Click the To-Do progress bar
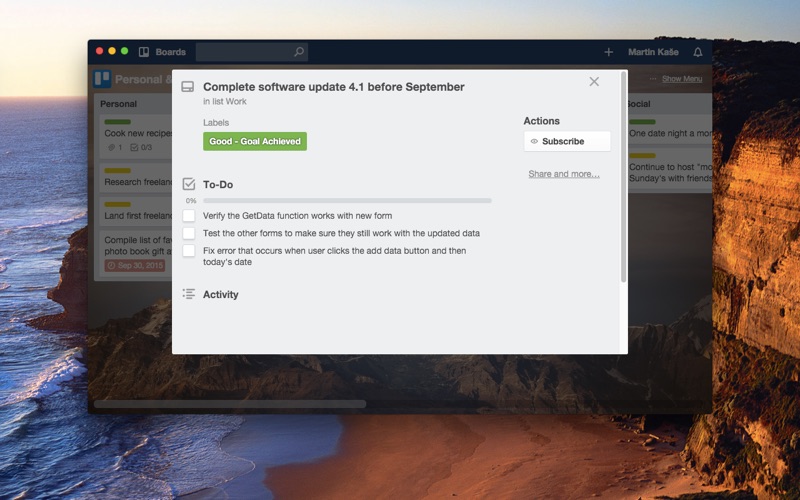Screen dimensions: 800x500 click(347, 201)
